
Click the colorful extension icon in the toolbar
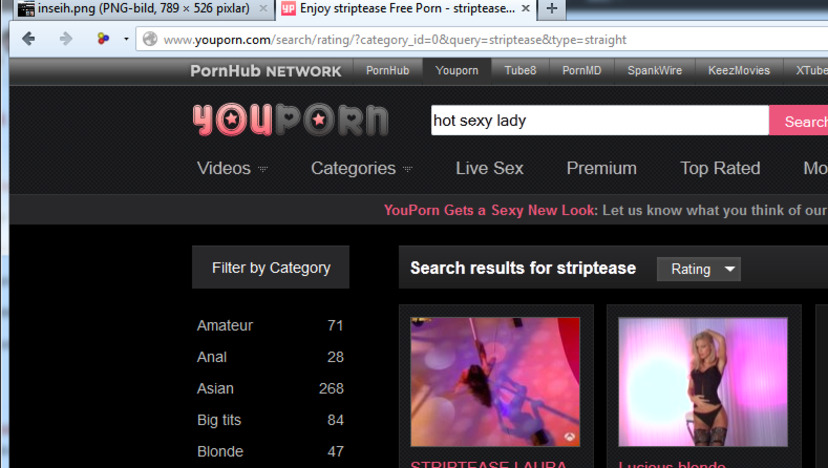103,39
